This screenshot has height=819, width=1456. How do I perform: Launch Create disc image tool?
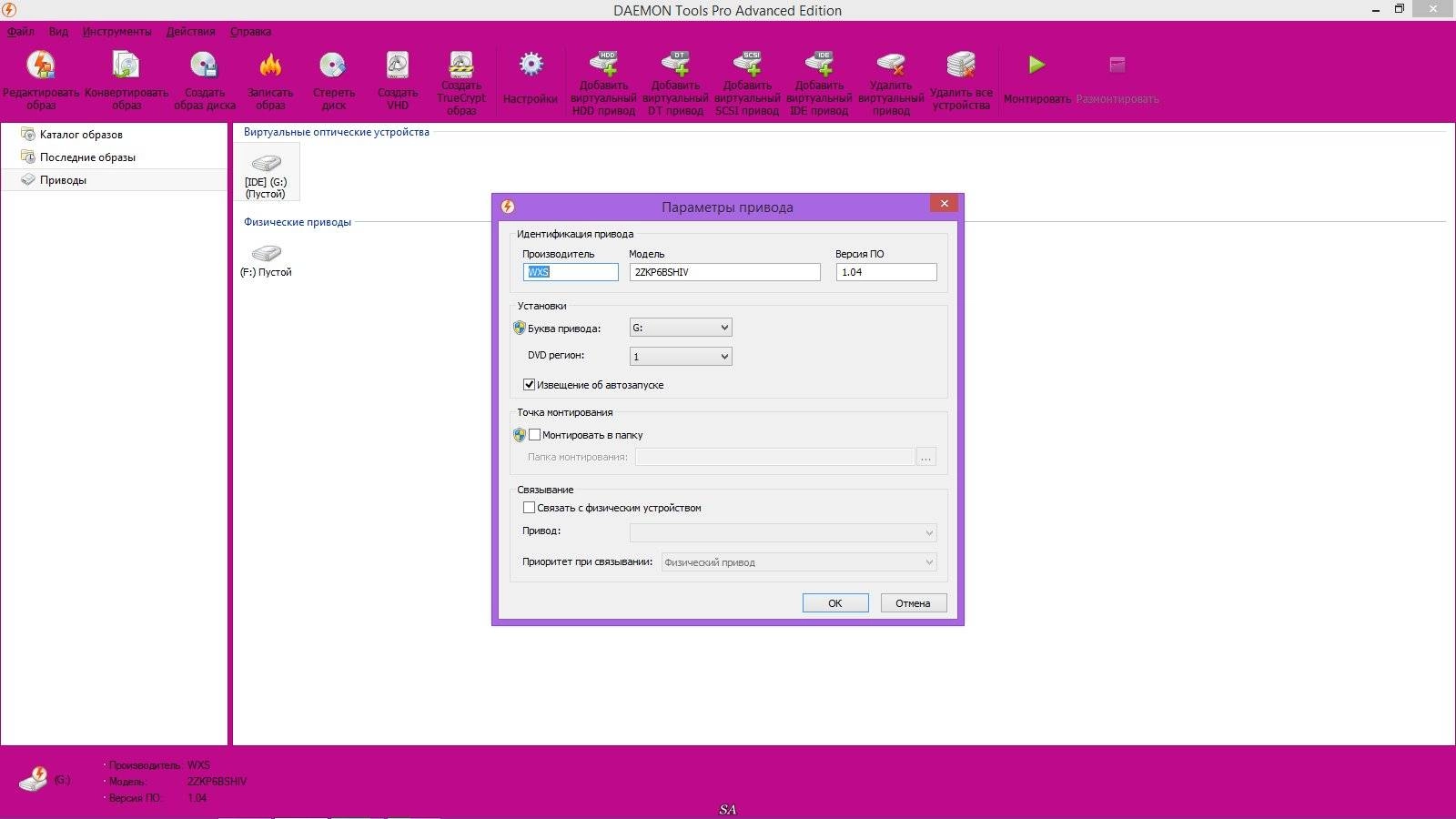tap(205, 80)
